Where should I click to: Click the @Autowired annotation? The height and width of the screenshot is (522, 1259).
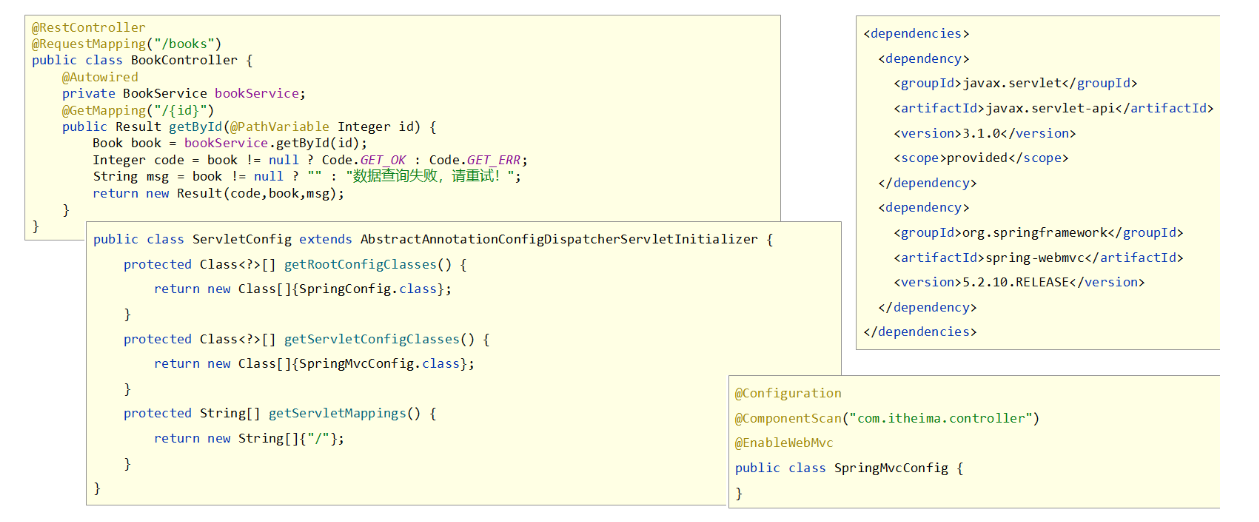100,77
